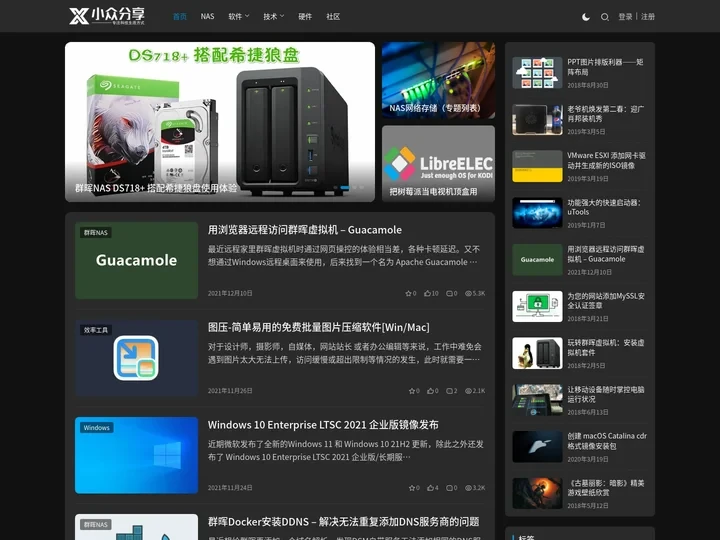720x540 pixels.
Task: Click the date 2021年11月26日 under 图压 article
Action: coord(230,391)
